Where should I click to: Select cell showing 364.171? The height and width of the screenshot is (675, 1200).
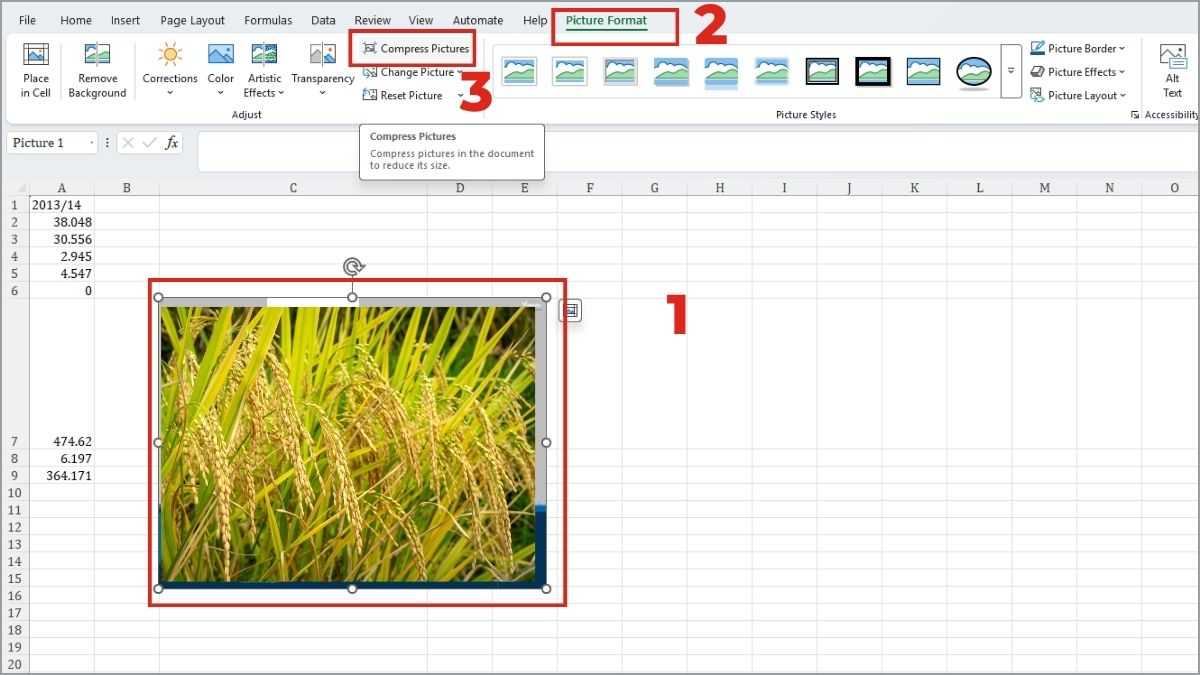(62, 475)
